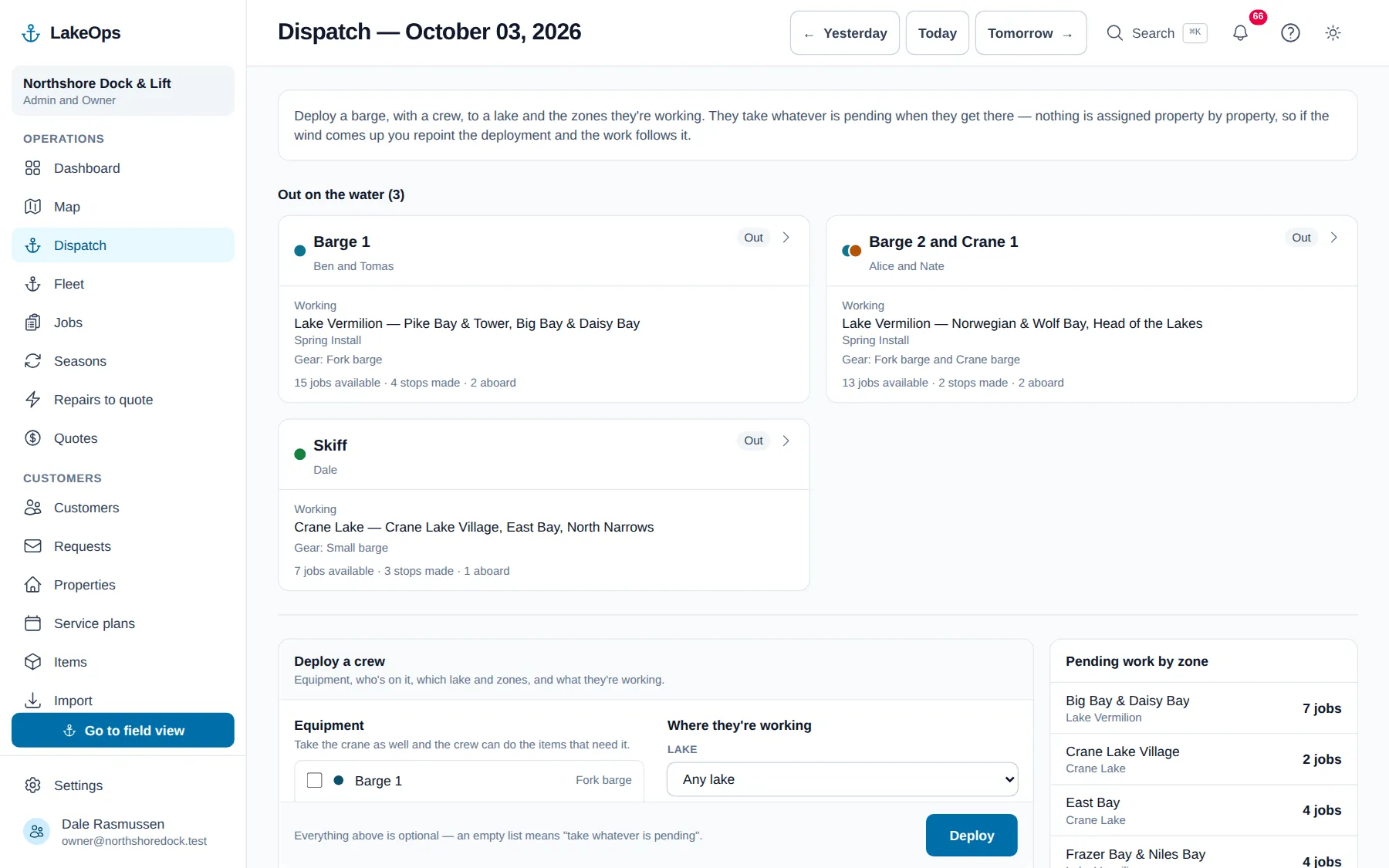Toggle the light/dark theme sun icon

click(1333, 33)
